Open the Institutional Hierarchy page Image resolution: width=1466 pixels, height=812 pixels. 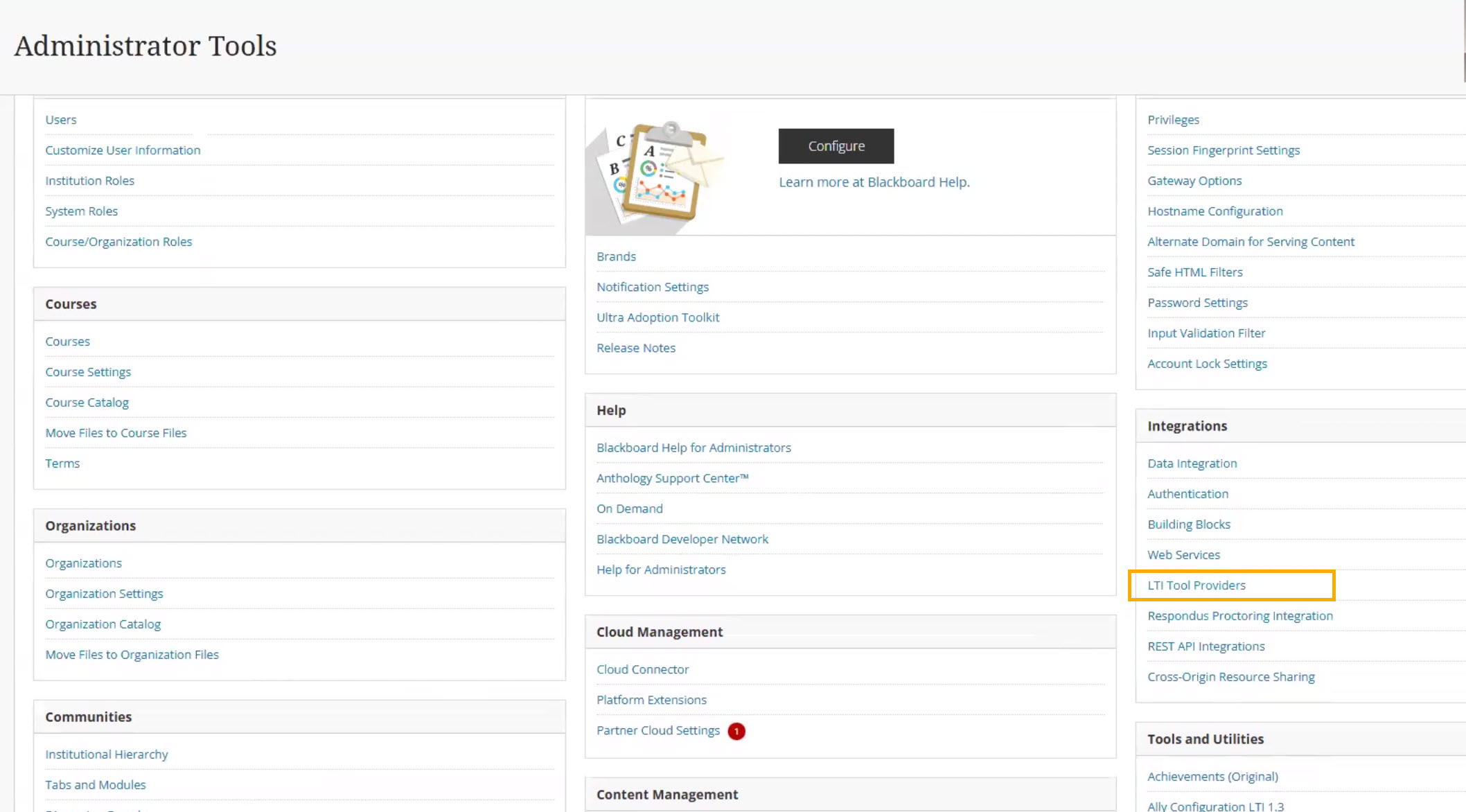[107, 754]
